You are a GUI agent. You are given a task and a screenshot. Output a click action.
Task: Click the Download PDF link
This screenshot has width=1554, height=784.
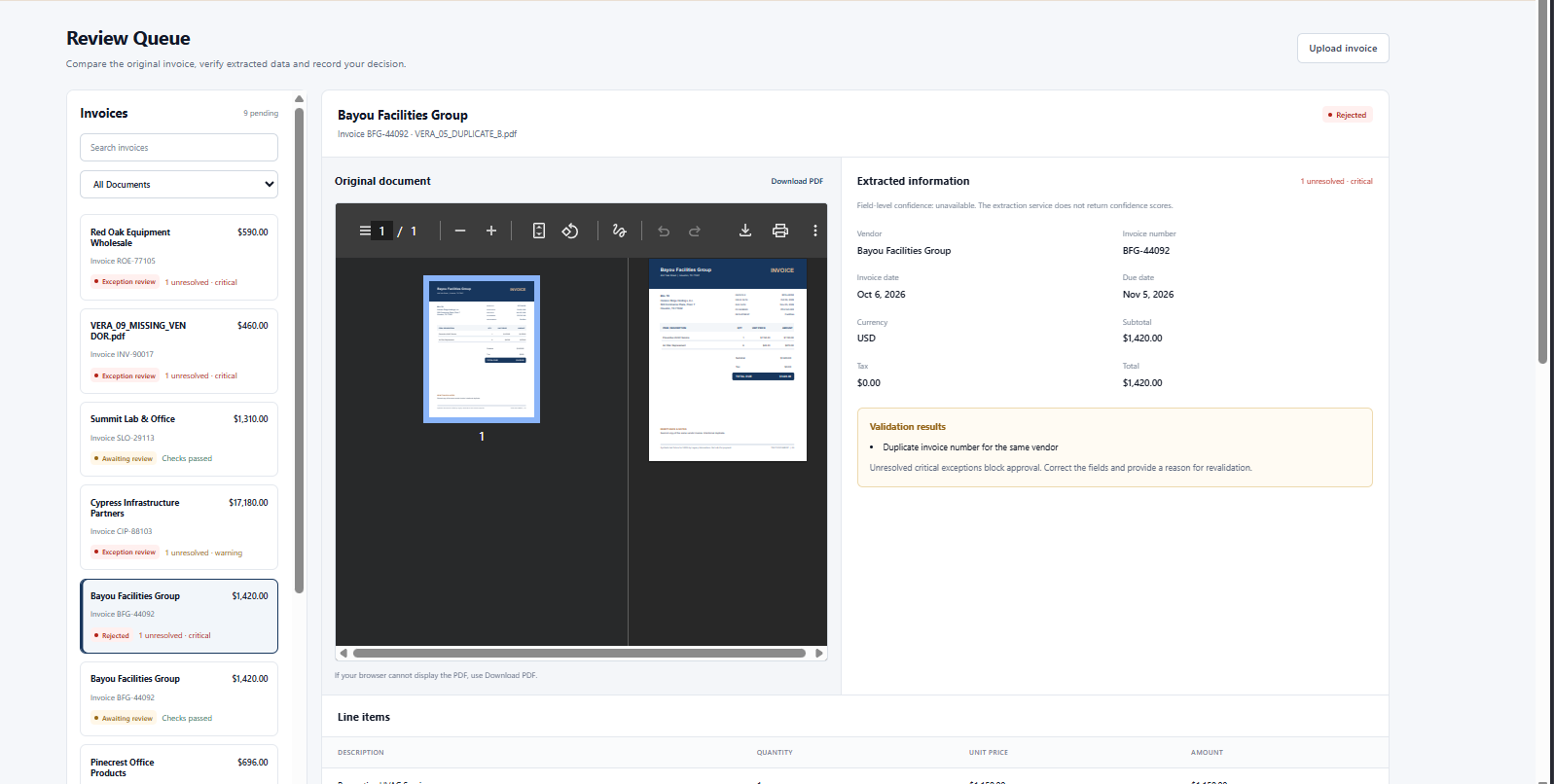(797, 181)
